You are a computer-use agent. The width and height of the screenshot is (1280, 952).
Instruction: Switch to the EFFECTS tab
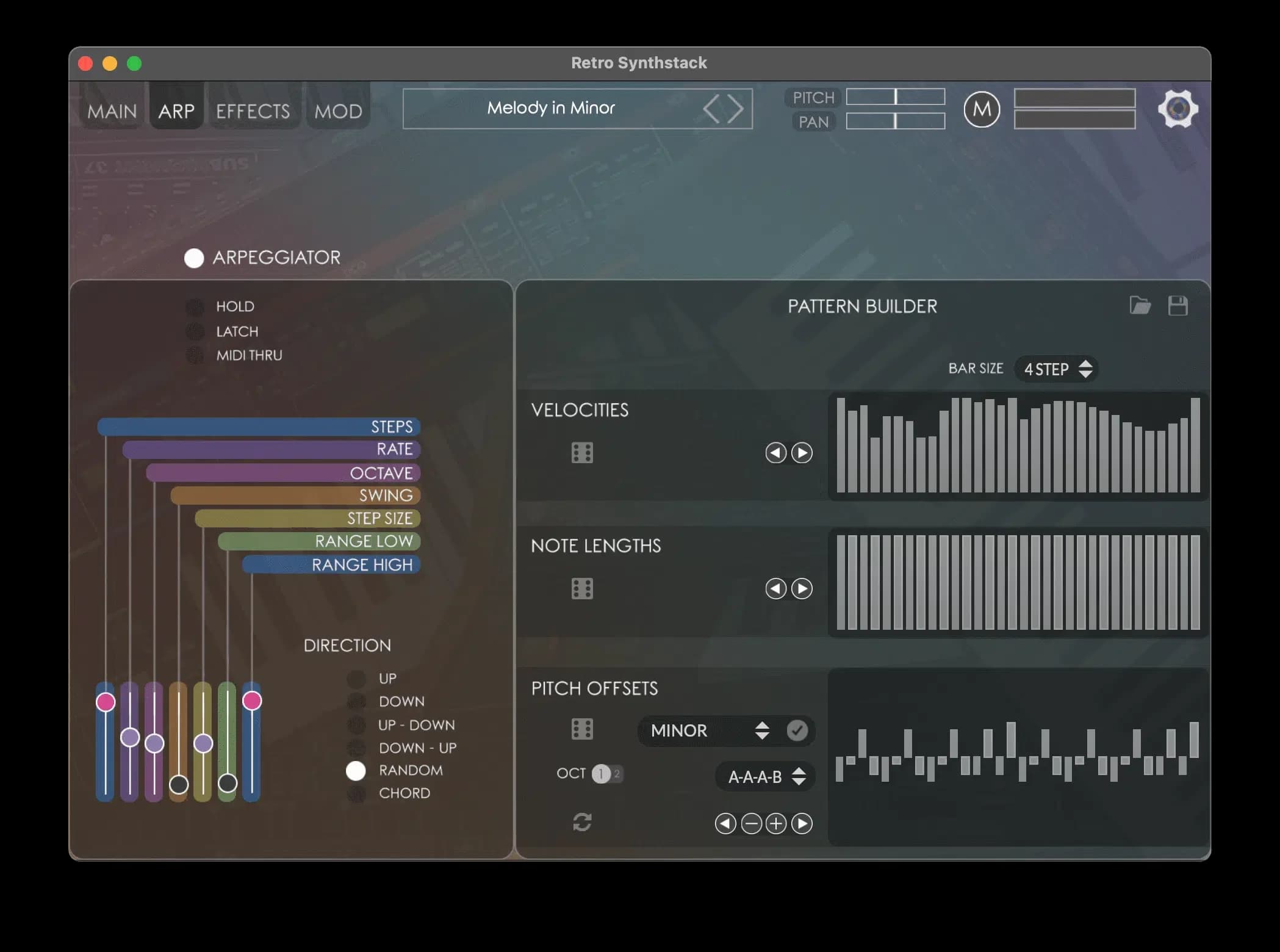(253, 110)
